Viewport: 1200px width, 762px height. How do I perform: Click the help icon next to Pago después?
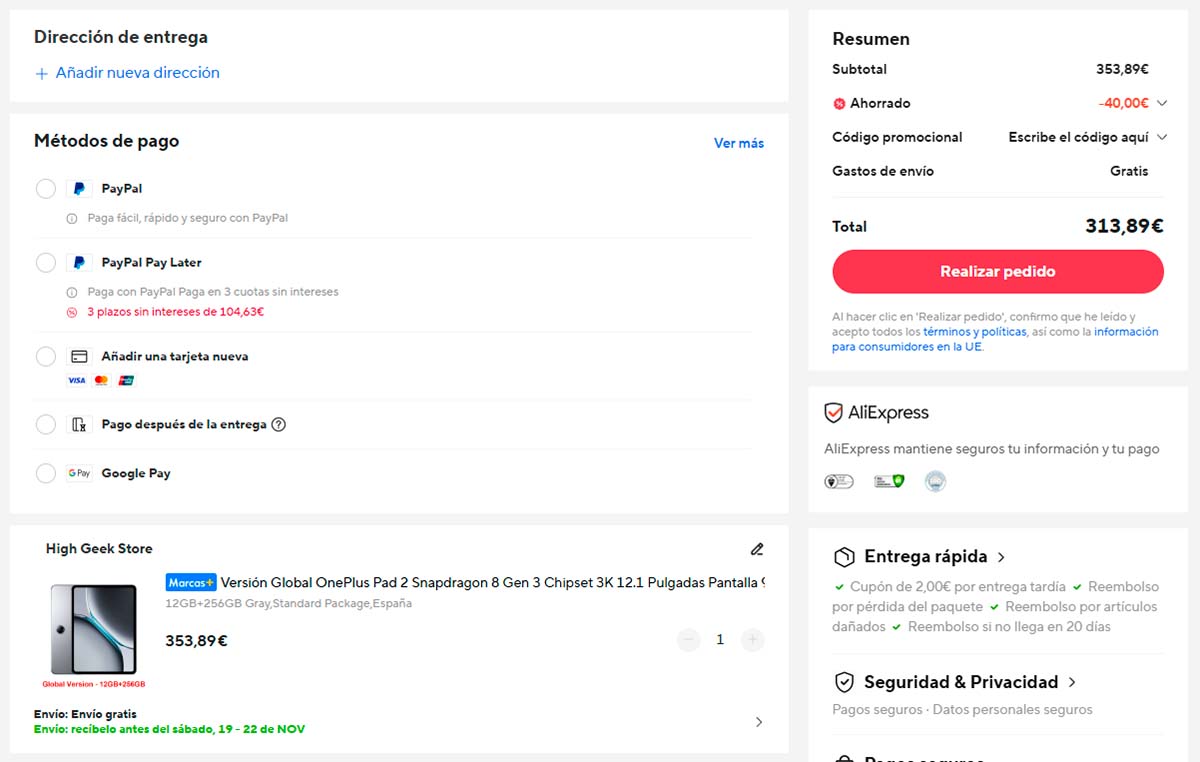click(x=280, y=424)
